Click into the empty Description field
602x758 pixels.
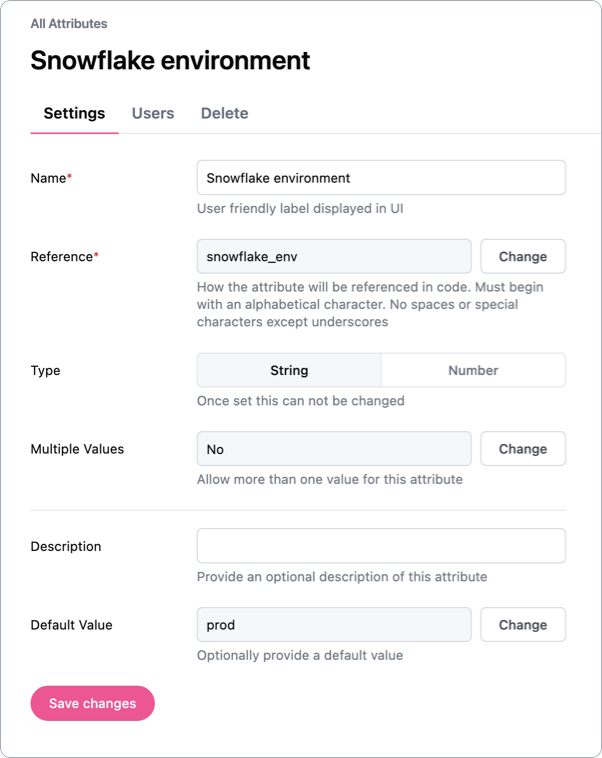point(381,546)
